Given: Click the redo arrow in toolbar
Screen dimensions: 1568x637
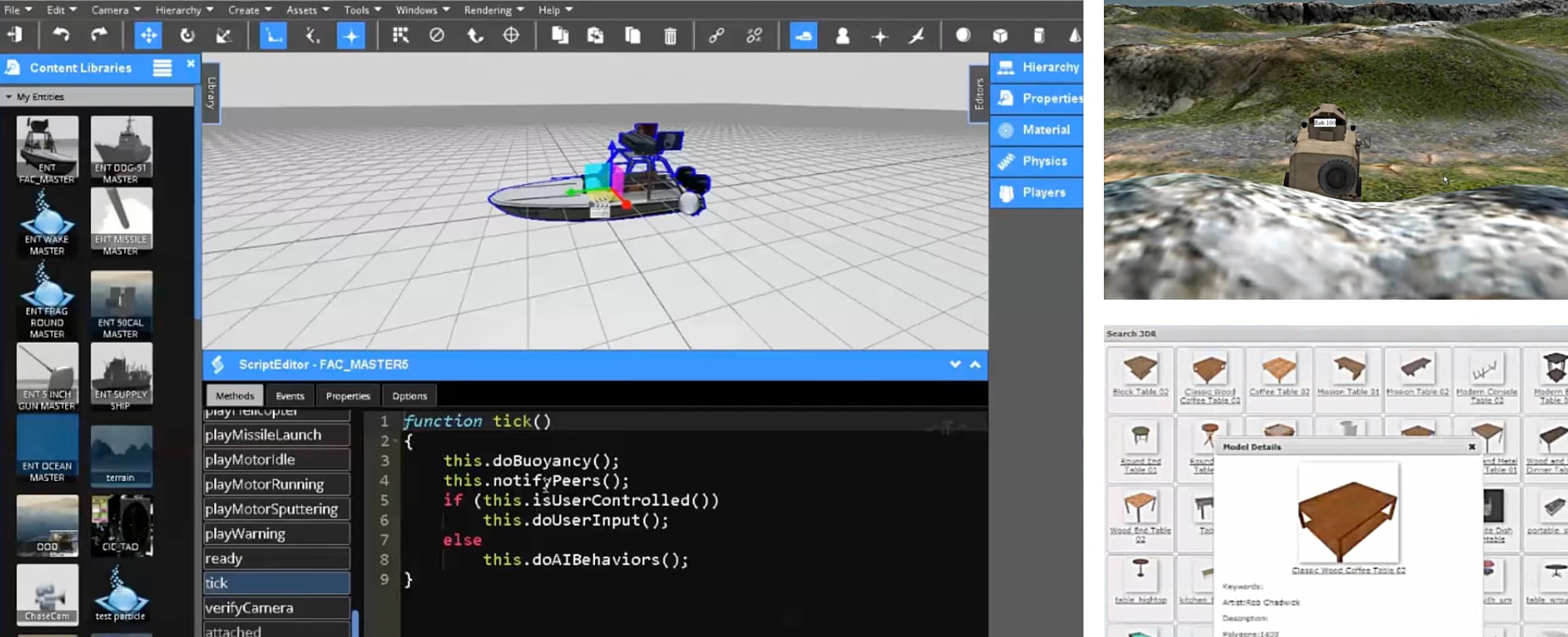Looking at the screenshot, I should pyautogui.click(x=99, y=35).
